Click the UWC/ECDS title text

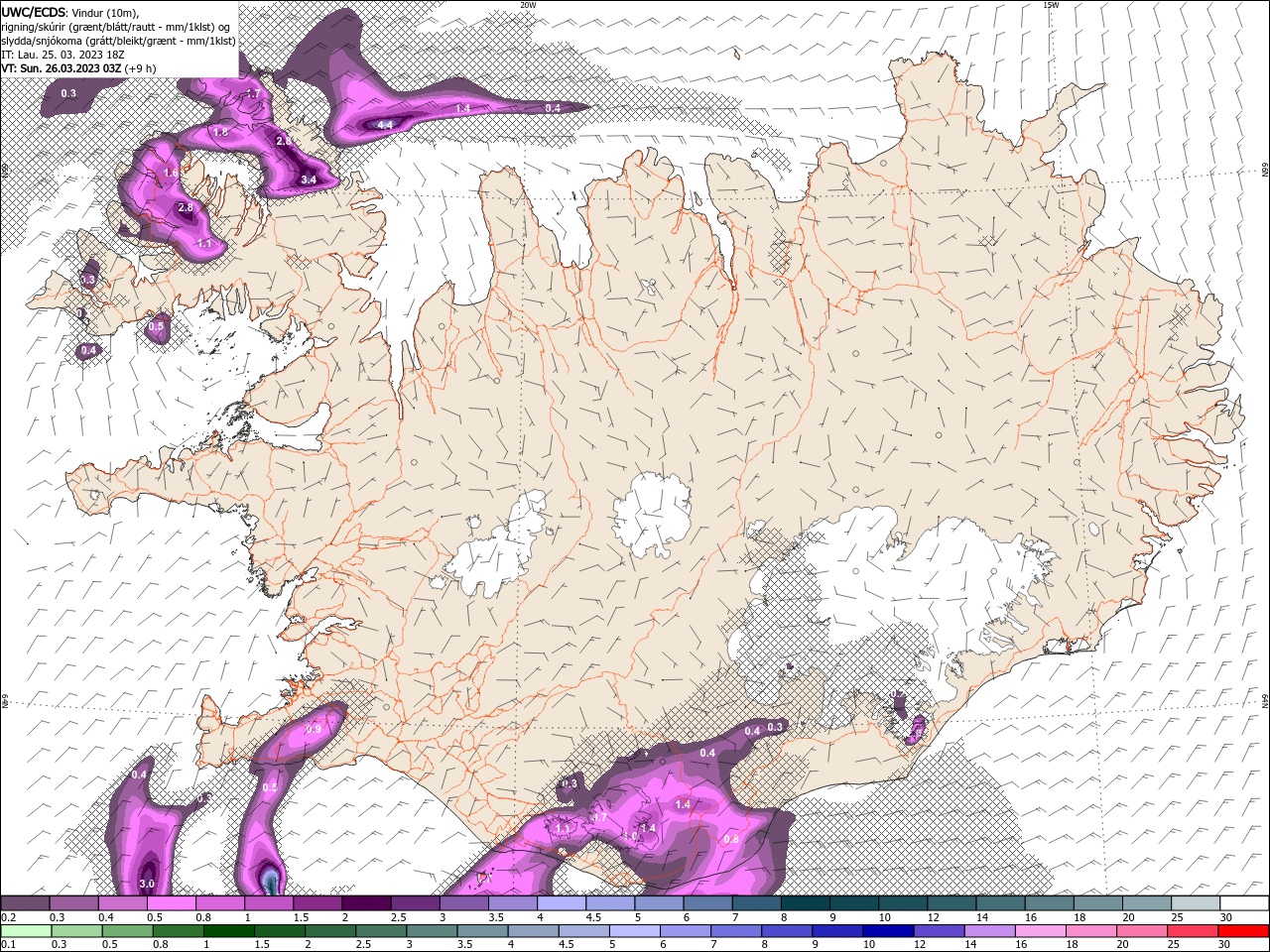coord(35,12)
